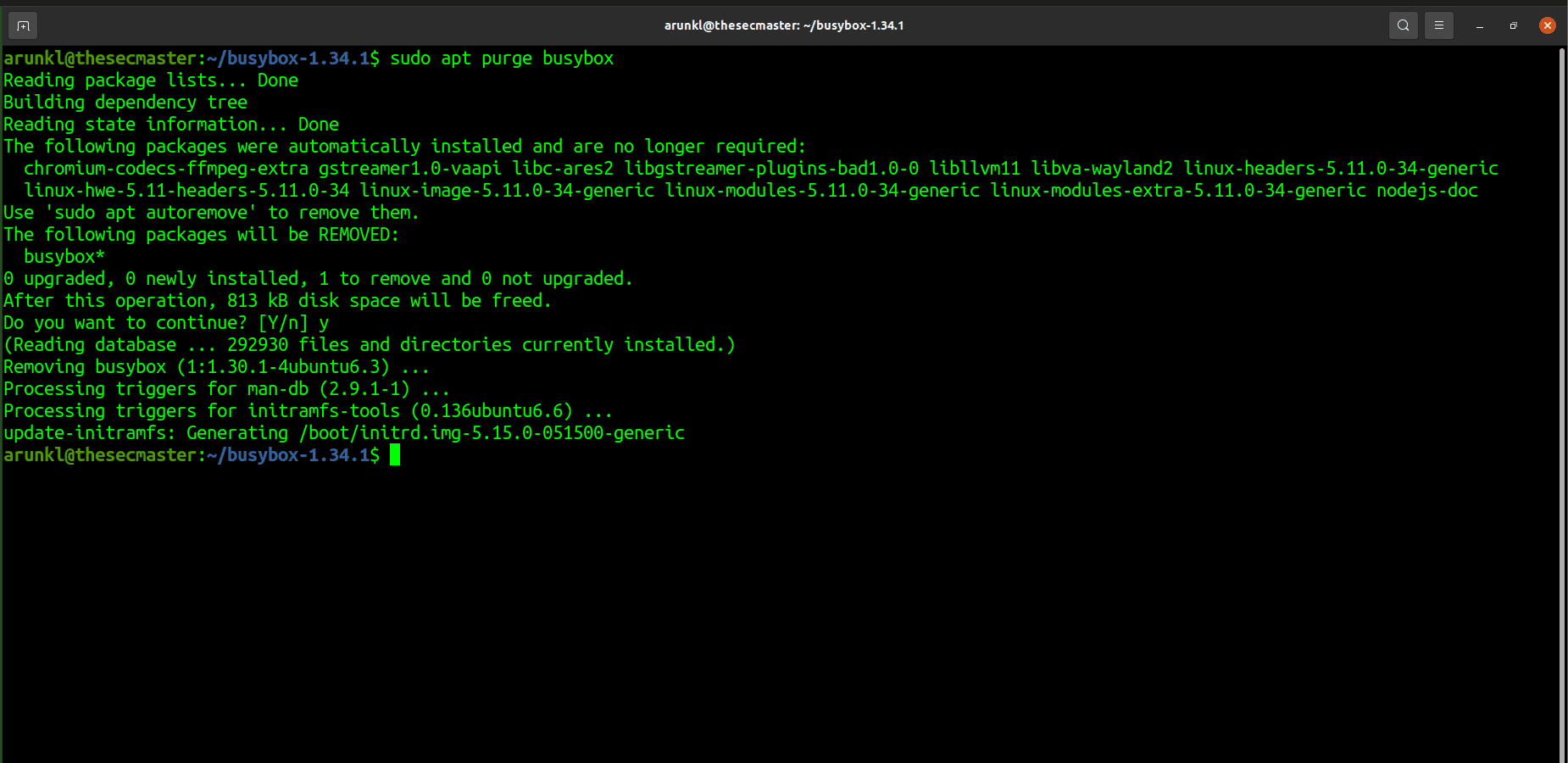
Task: Click package 'linux-hwe-5.11-headers-5.11.0-34'
Action: pyautogui.click(x=186, y=191)
